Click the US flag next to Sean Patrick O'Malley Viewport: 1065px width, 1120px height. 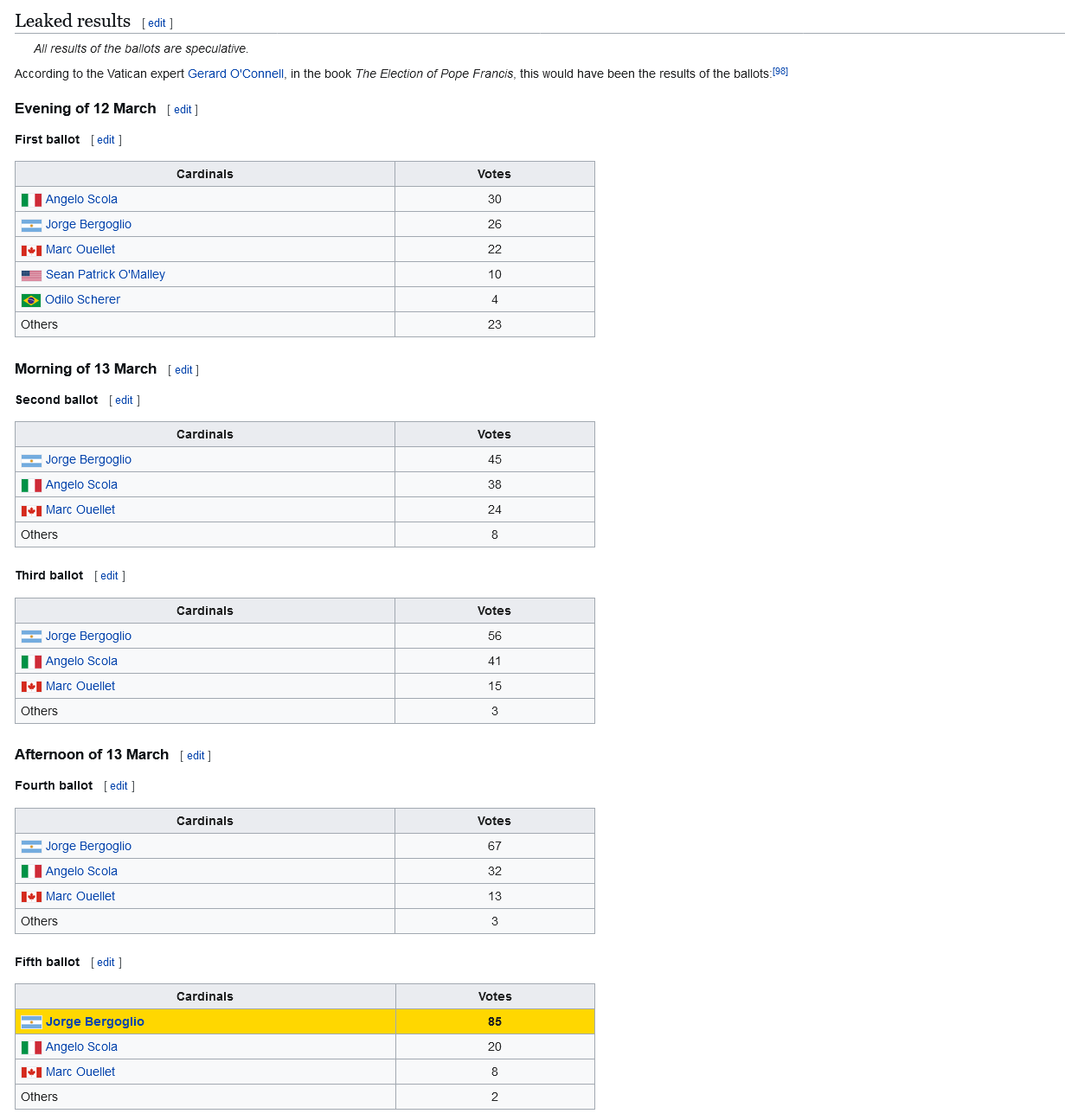[31, 275]
